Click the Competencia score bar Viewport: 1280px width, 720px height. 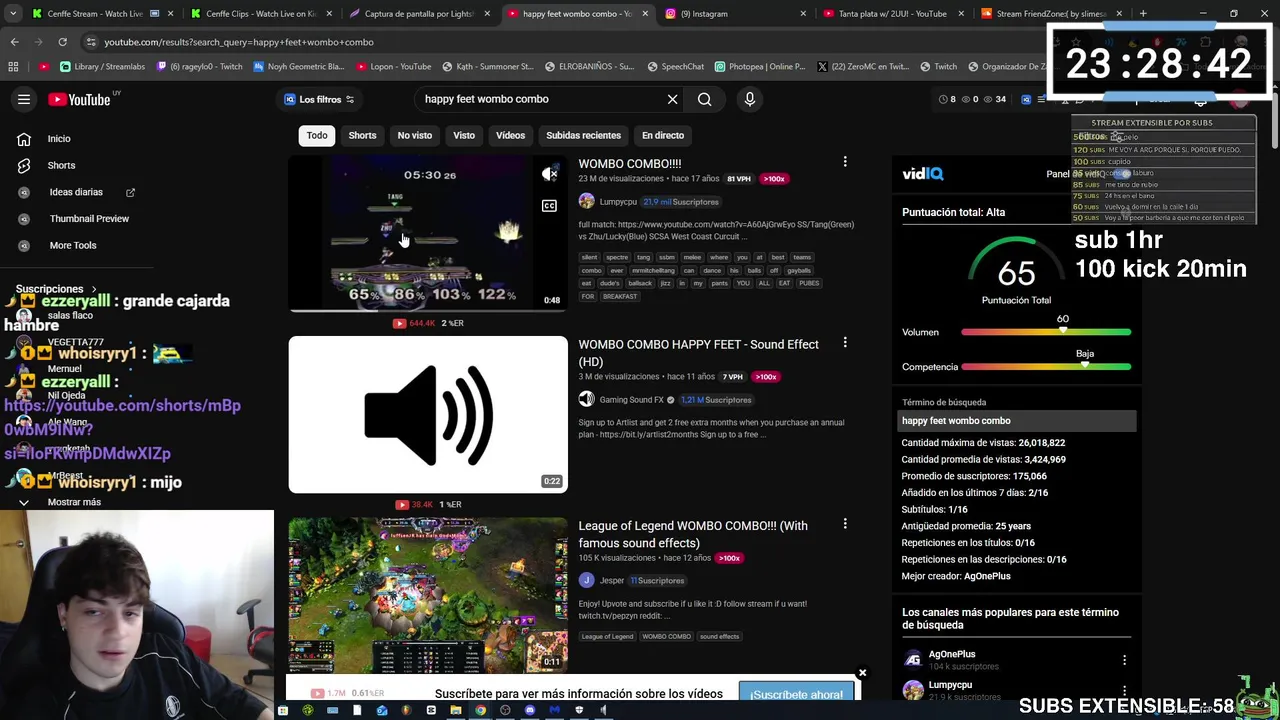coord(1046,367)
